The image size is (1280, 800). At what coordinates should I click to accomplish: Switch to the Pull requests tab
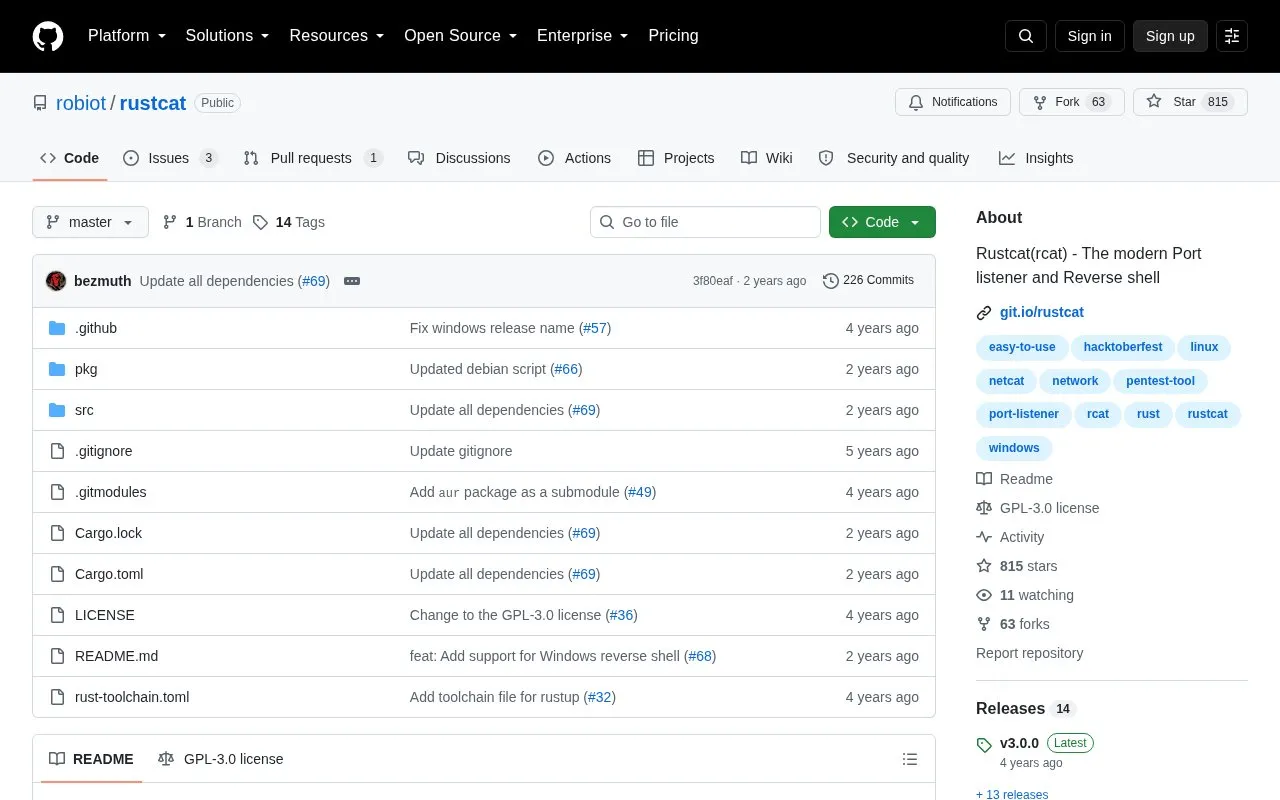313,158
